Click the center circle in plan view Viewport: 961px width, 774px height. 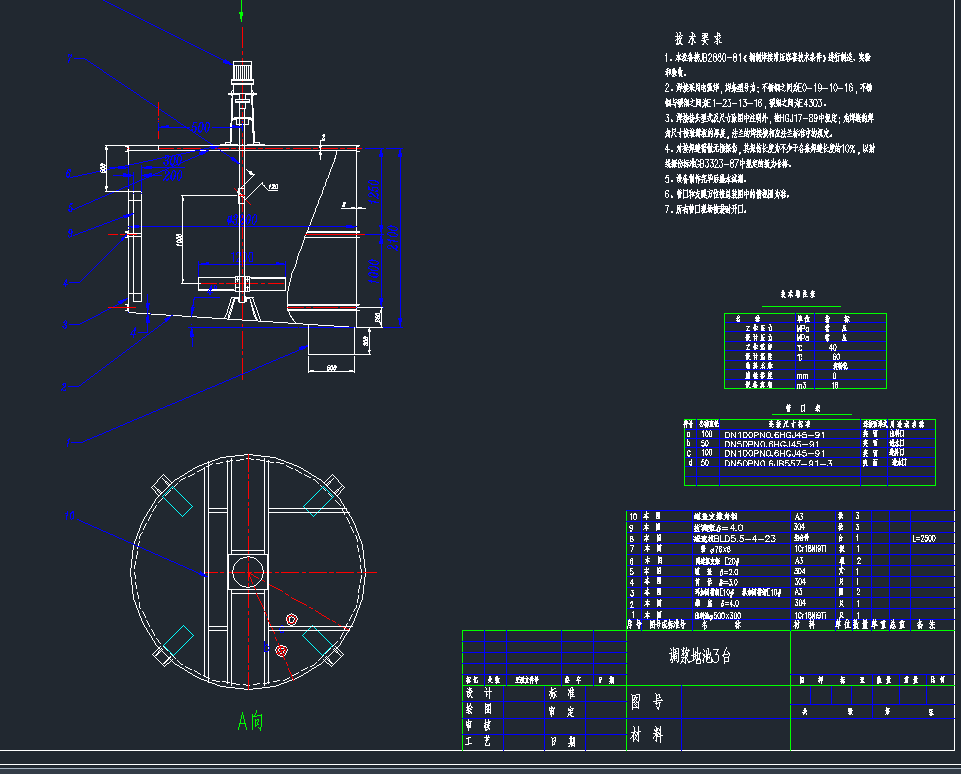click(249, 573)
